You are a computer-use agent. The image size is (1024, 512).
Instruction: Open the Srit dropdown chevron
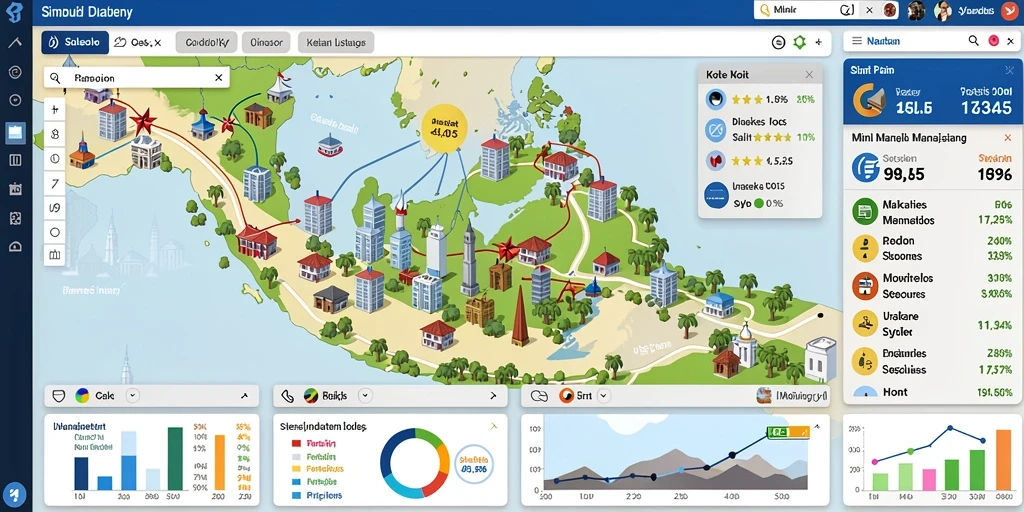(x=603, y=396)
